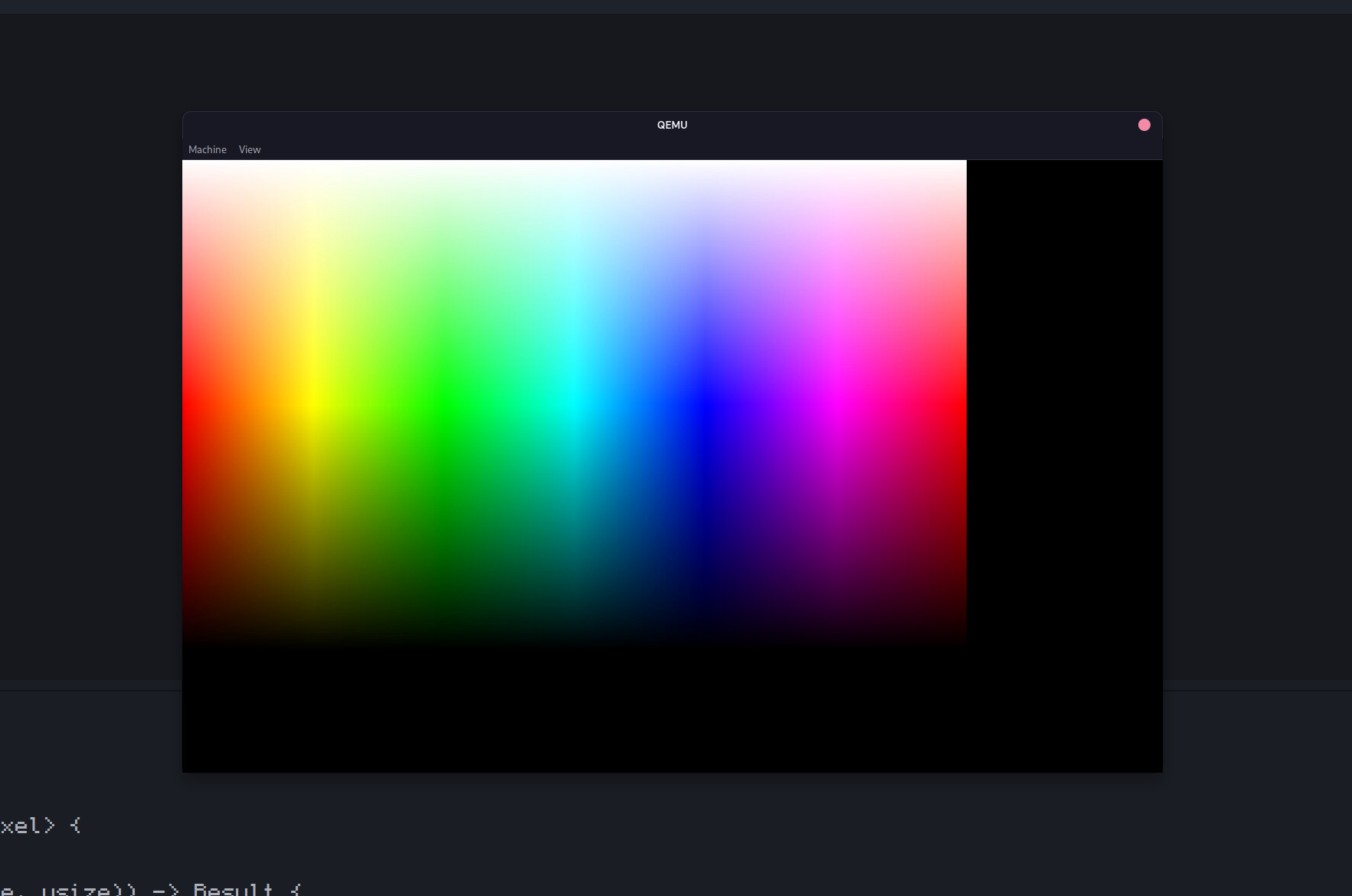Expand the View menu options

(249, 149)
